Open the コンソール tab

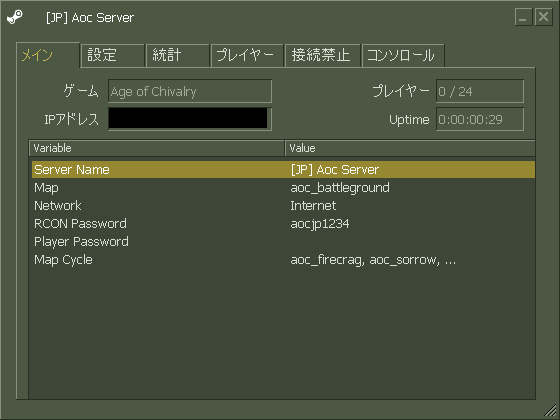pos(403,55)
